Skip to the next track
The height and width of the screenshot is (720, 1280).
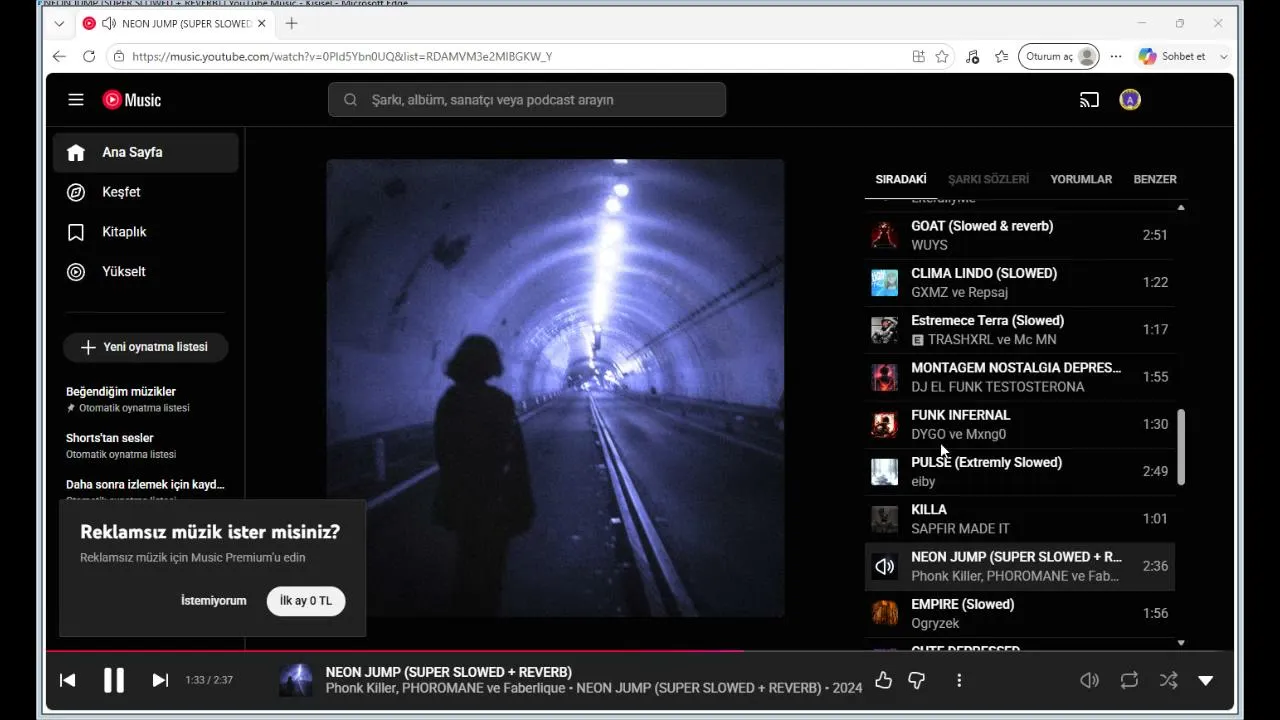(160, 680)
